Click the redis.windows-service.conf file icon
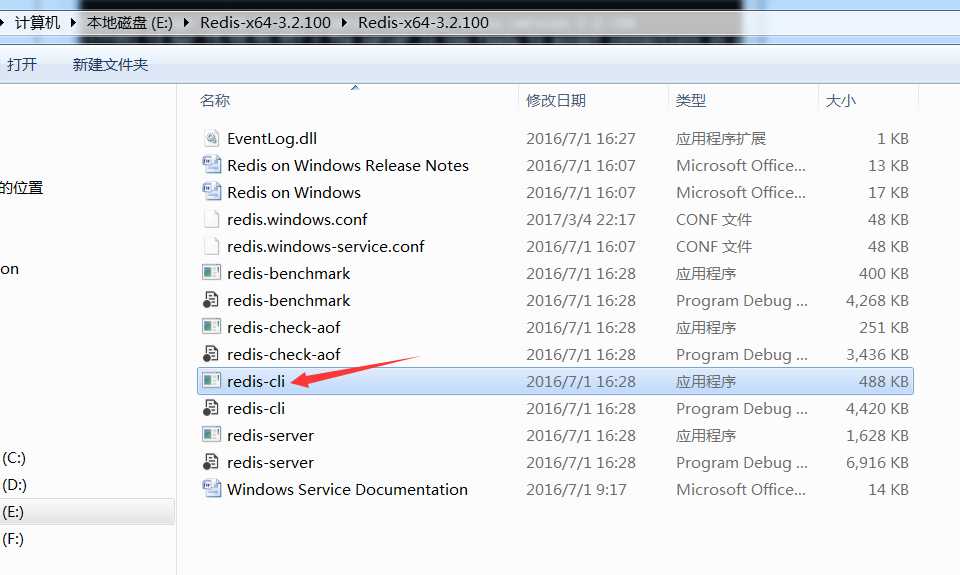Screen dimensions: 960x575 pos(211,246)
